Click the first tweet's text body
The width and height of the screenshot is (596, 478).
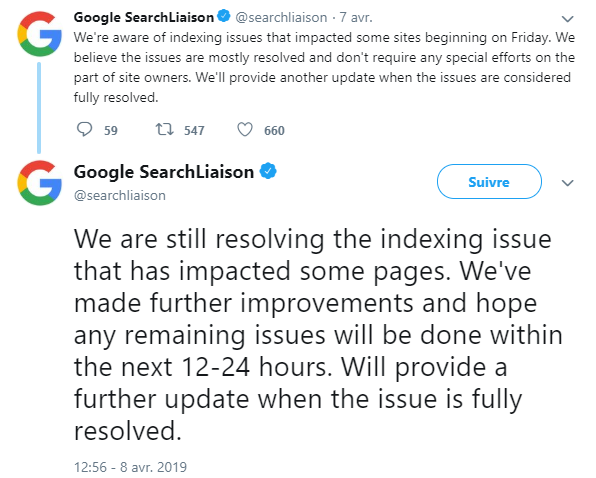[x=324, y=67]
